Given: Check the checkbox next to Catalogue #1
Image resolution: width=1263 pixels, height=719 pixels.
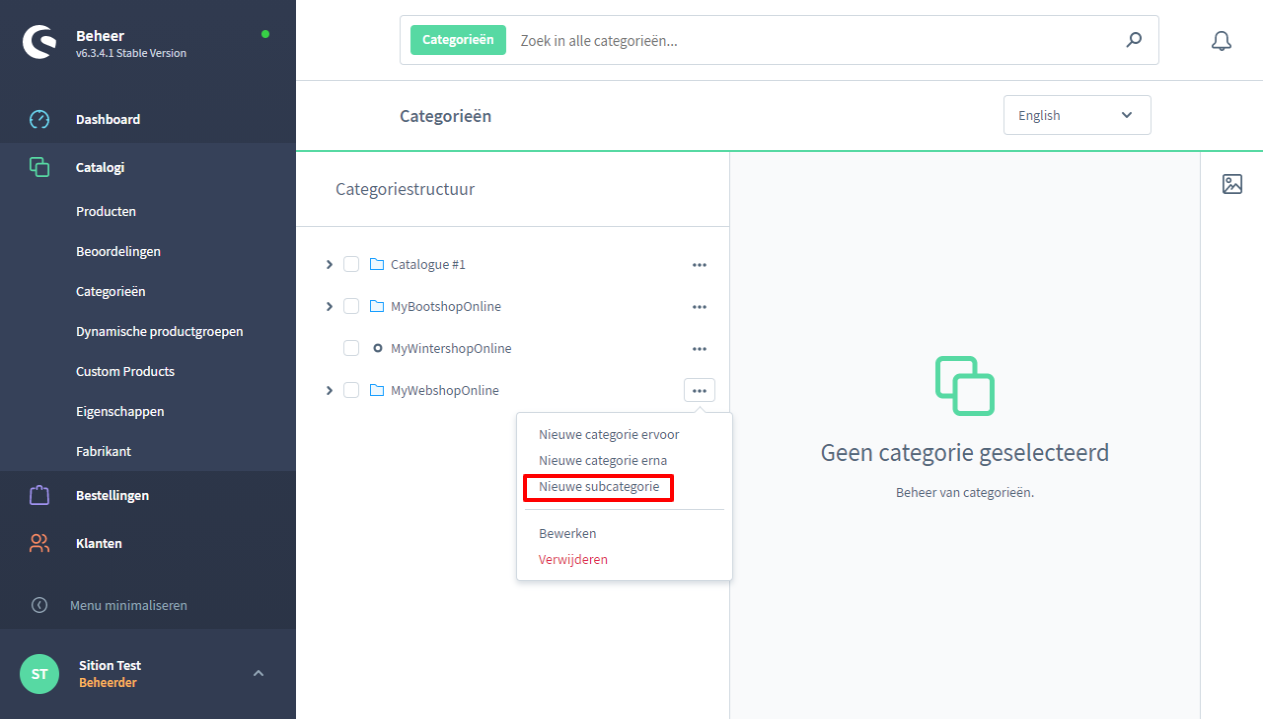Looking at the screenshot, I should click(x=351, y=264).
